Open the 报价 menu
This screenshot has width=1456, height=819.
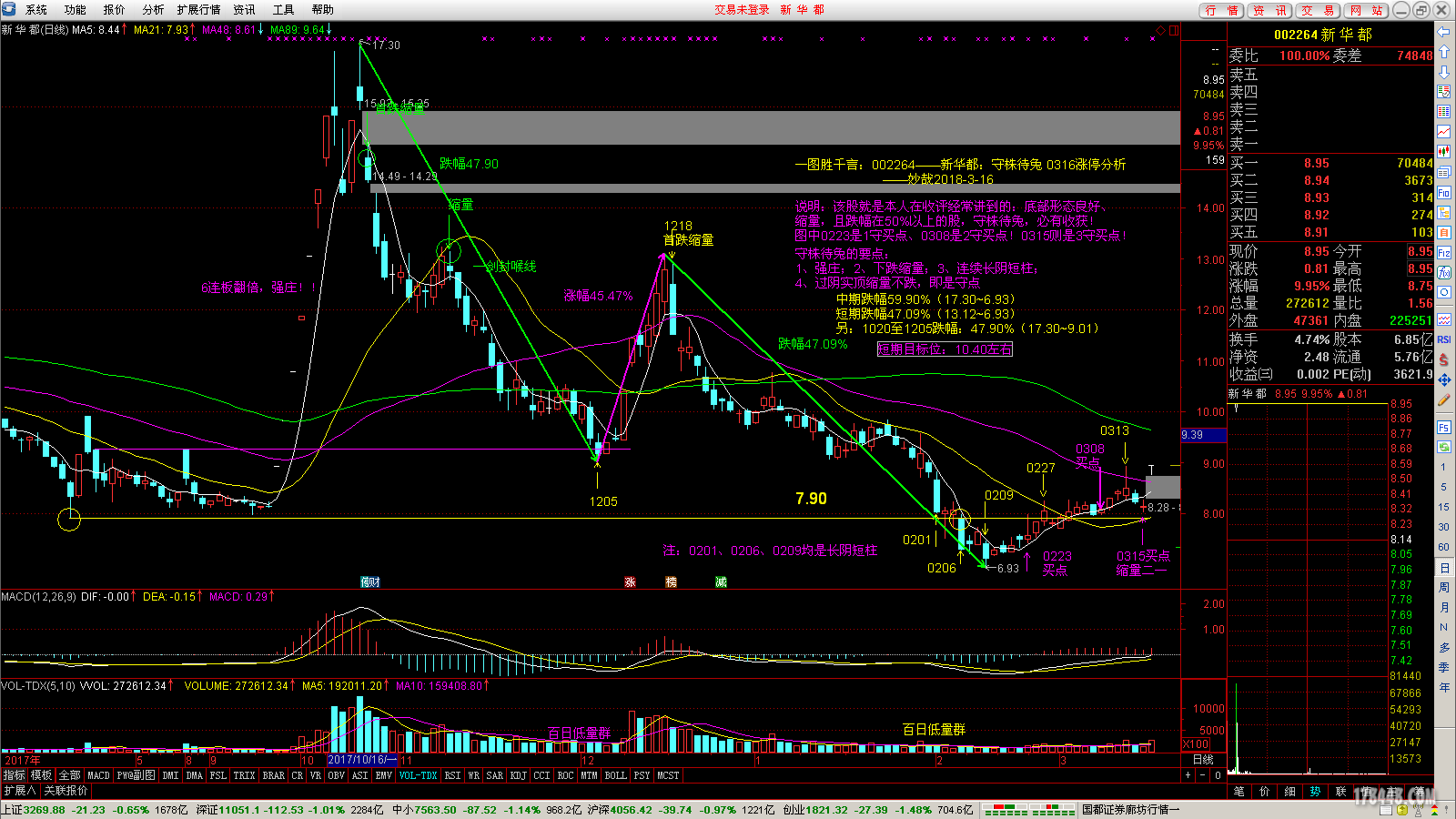click(x=114, y=9)
